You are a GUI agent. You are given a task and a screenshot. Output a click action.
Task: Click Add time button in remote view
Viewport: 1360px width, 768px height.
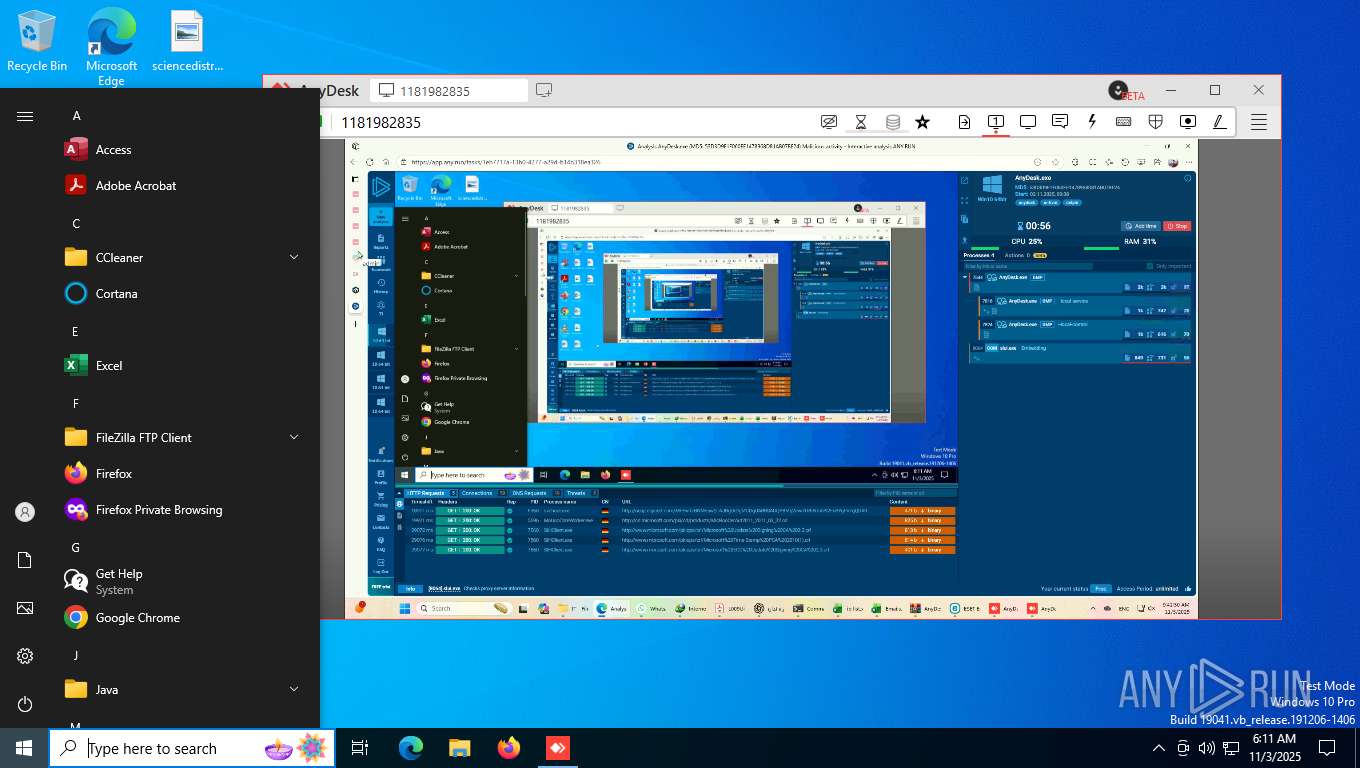pos(1140,226)
